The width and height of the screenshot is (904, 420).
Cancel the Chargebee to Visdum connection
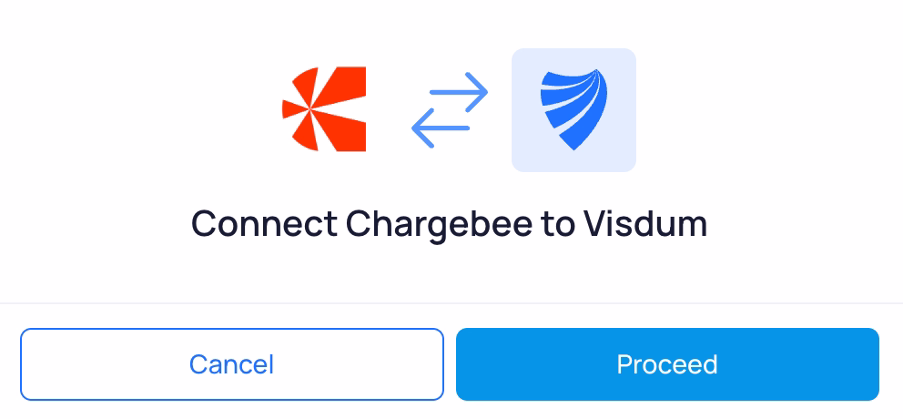pos(232,364)
